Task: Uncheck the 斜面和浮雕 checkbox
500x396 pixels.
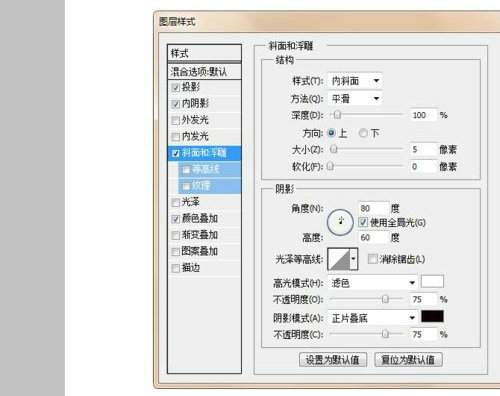Action: (176, 153)
